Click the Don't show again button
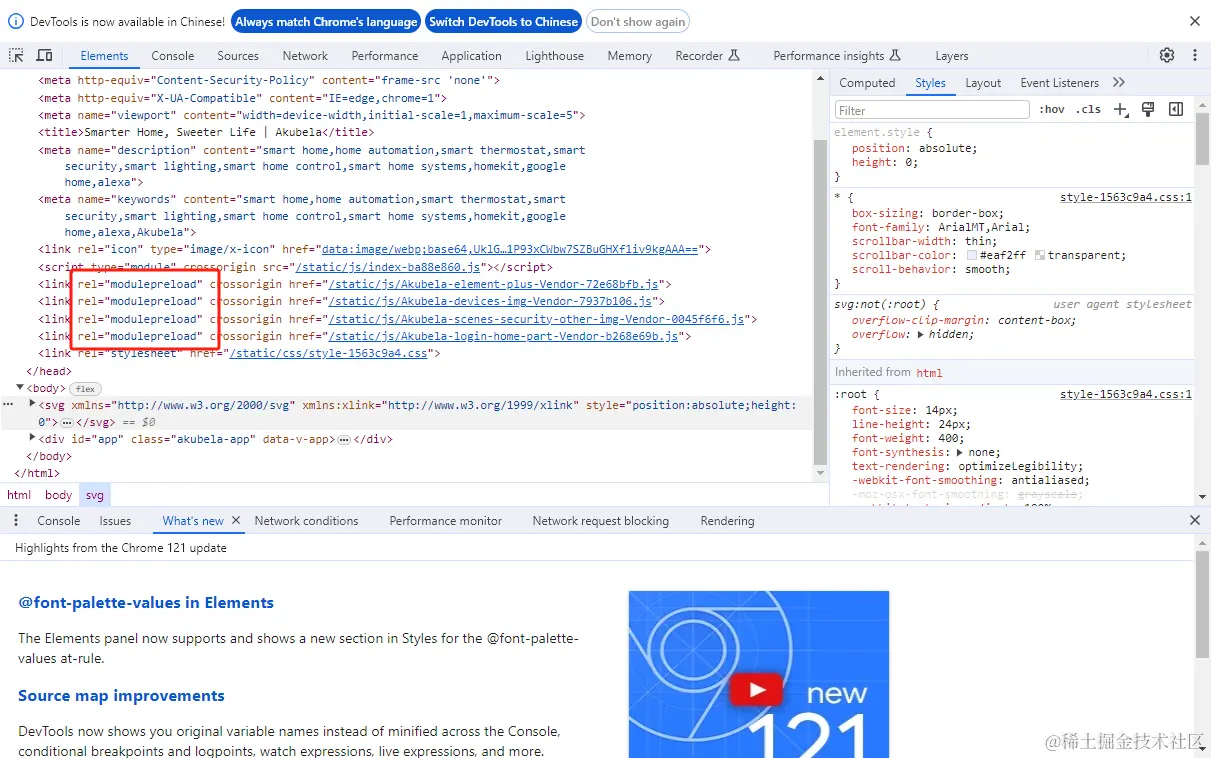The width and height of the screenshot is (1211, 758). click(638, 21)
